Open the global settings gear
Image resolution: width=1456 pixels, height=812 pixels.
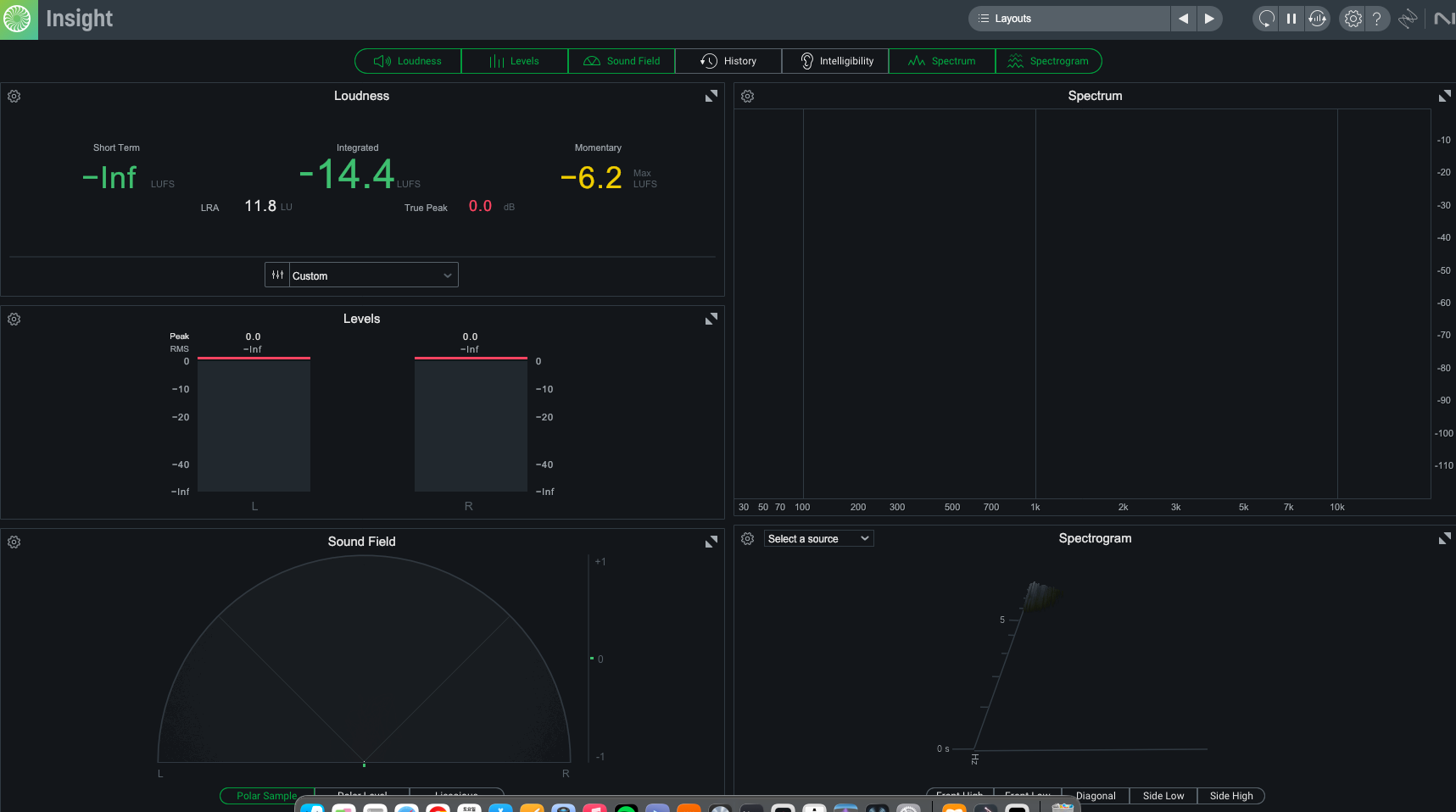point(1353,19)
